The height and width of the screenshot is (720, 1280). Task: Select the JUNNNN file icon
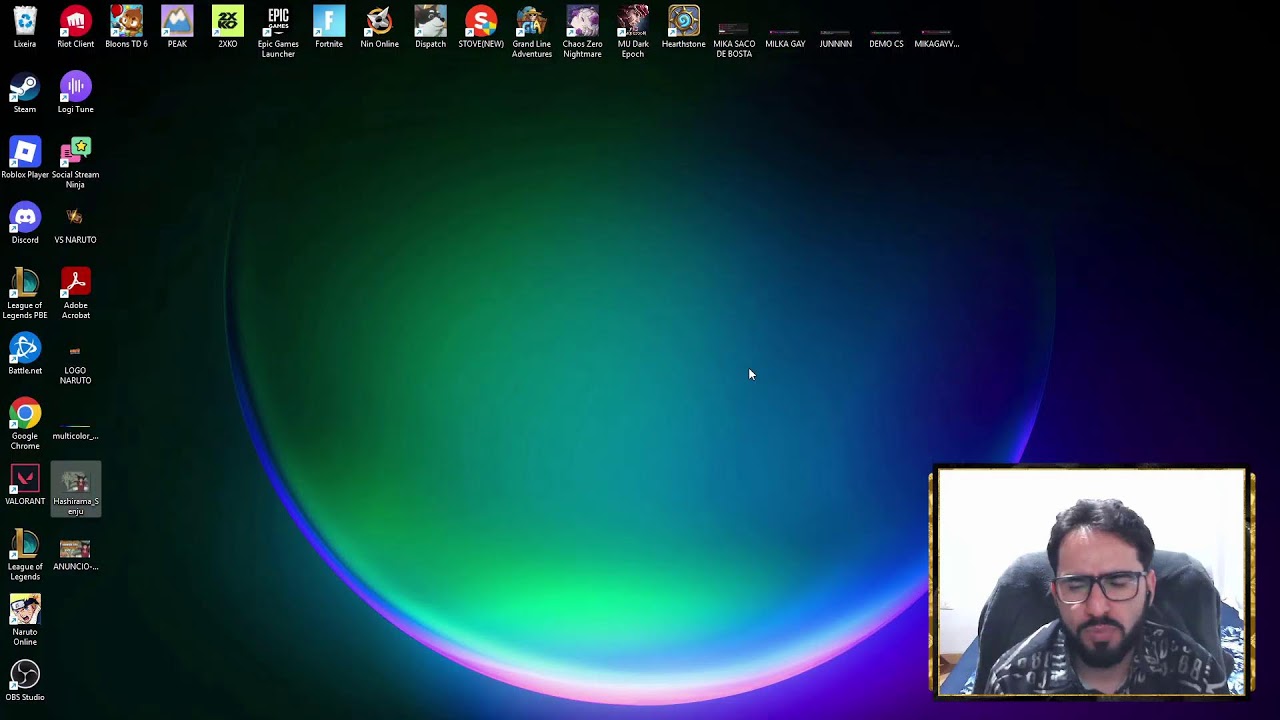click(x=836, y=38)
